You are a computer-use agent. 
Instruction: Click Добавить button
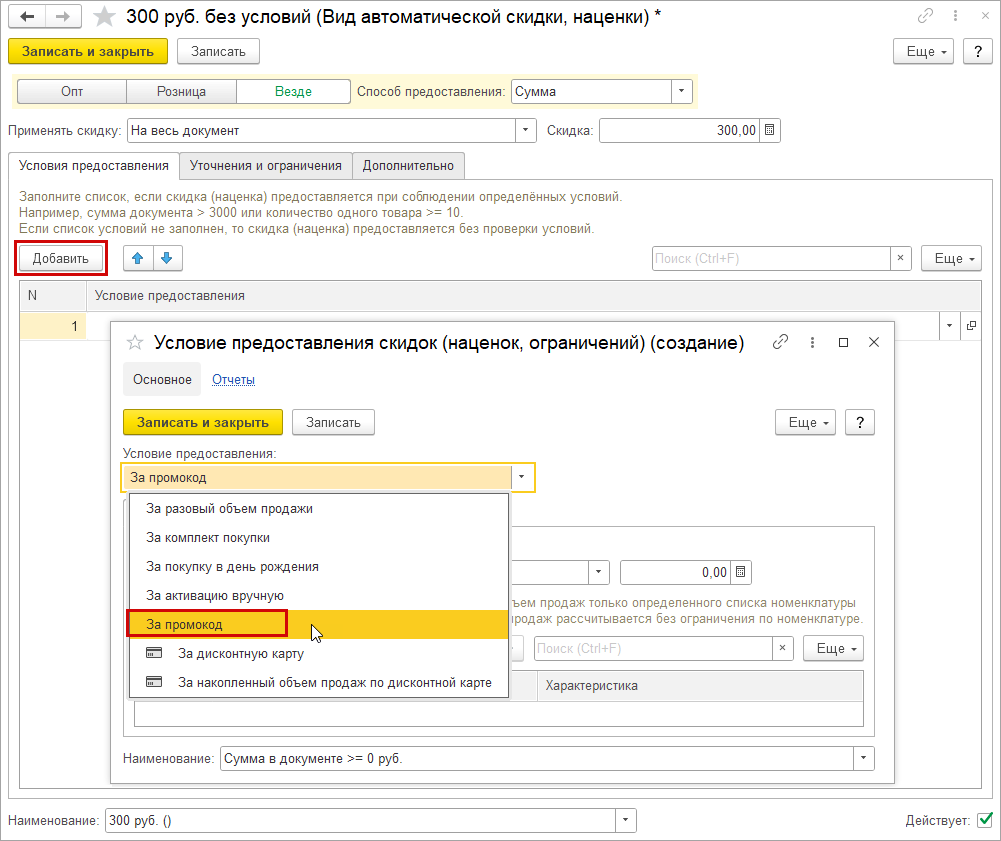coord(61,258)
